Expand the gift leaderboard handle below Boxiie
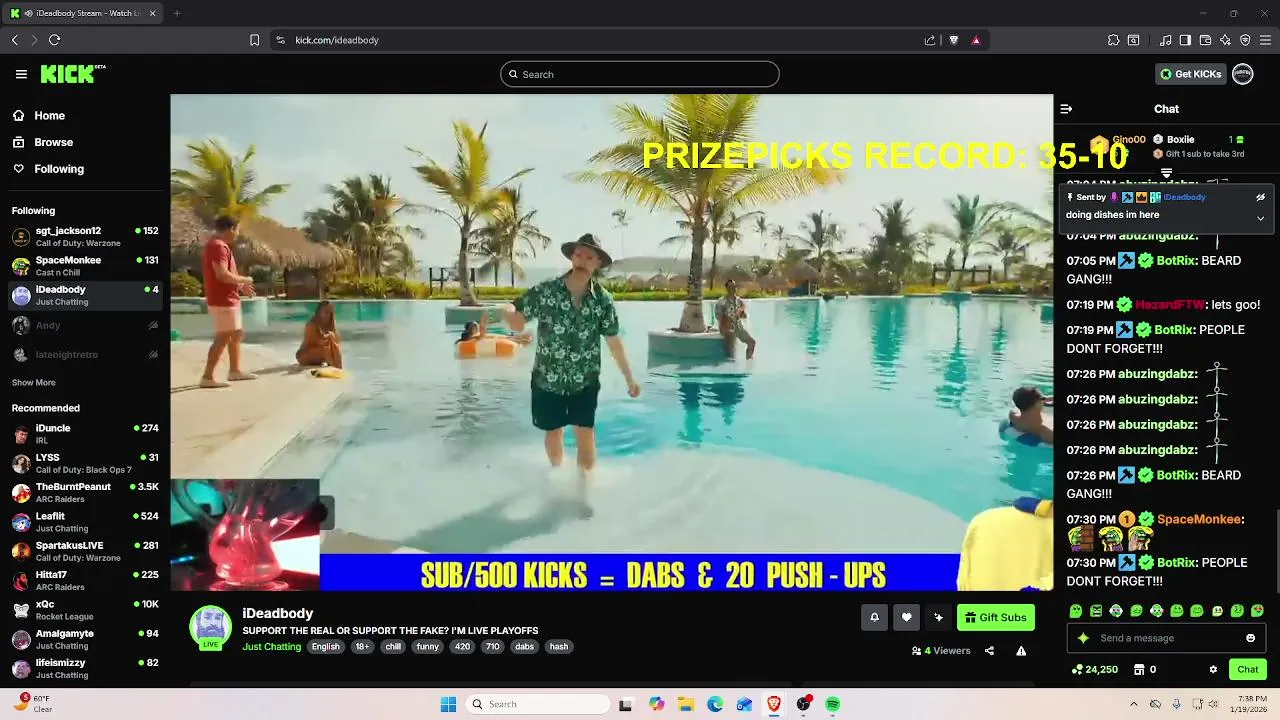Screen dimensions: 1280x720 (x=1166, y=174)
